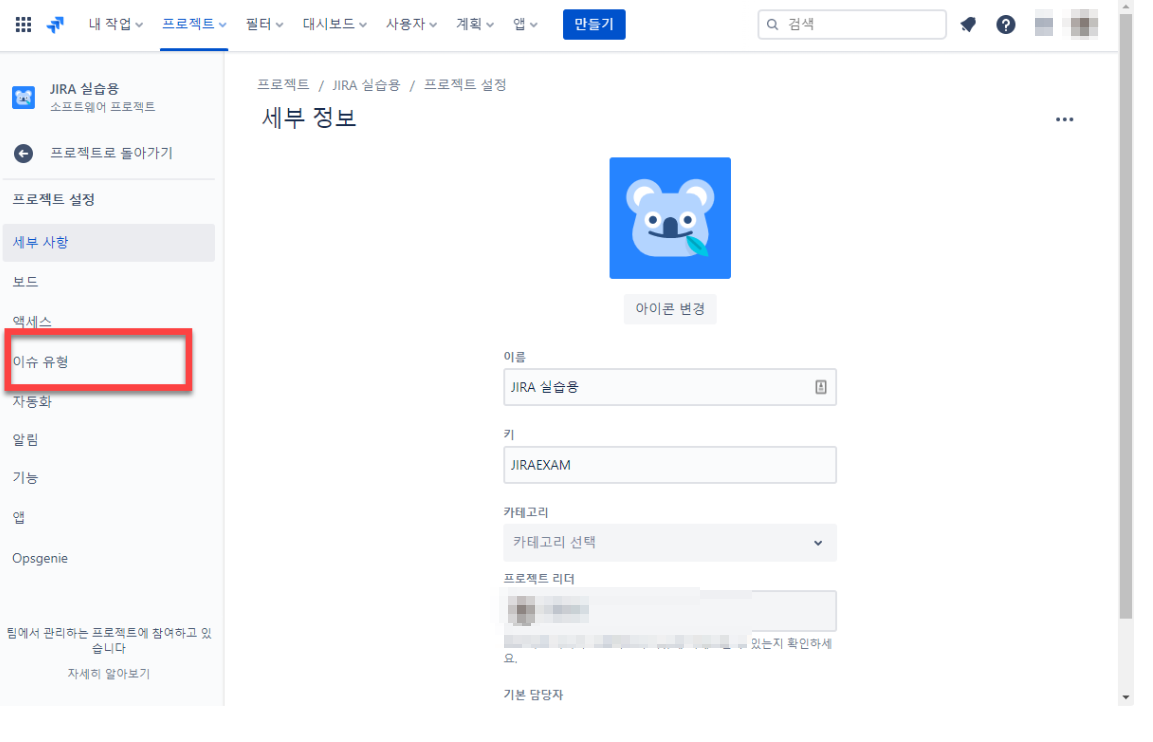Click the Jira logo icon
Viewport: 1153px width, 742px height.
tap(55, 24)
